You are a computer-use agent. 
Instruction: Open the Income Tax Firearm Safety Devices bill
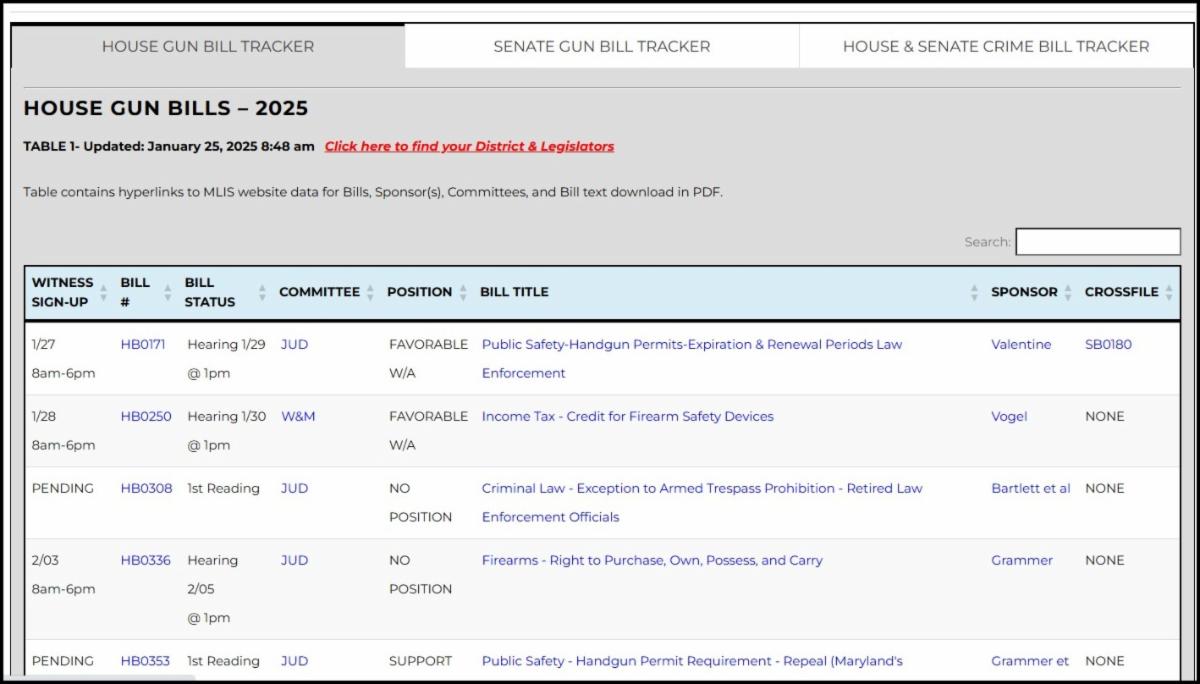pyautogui.click(x=627, y=416)
